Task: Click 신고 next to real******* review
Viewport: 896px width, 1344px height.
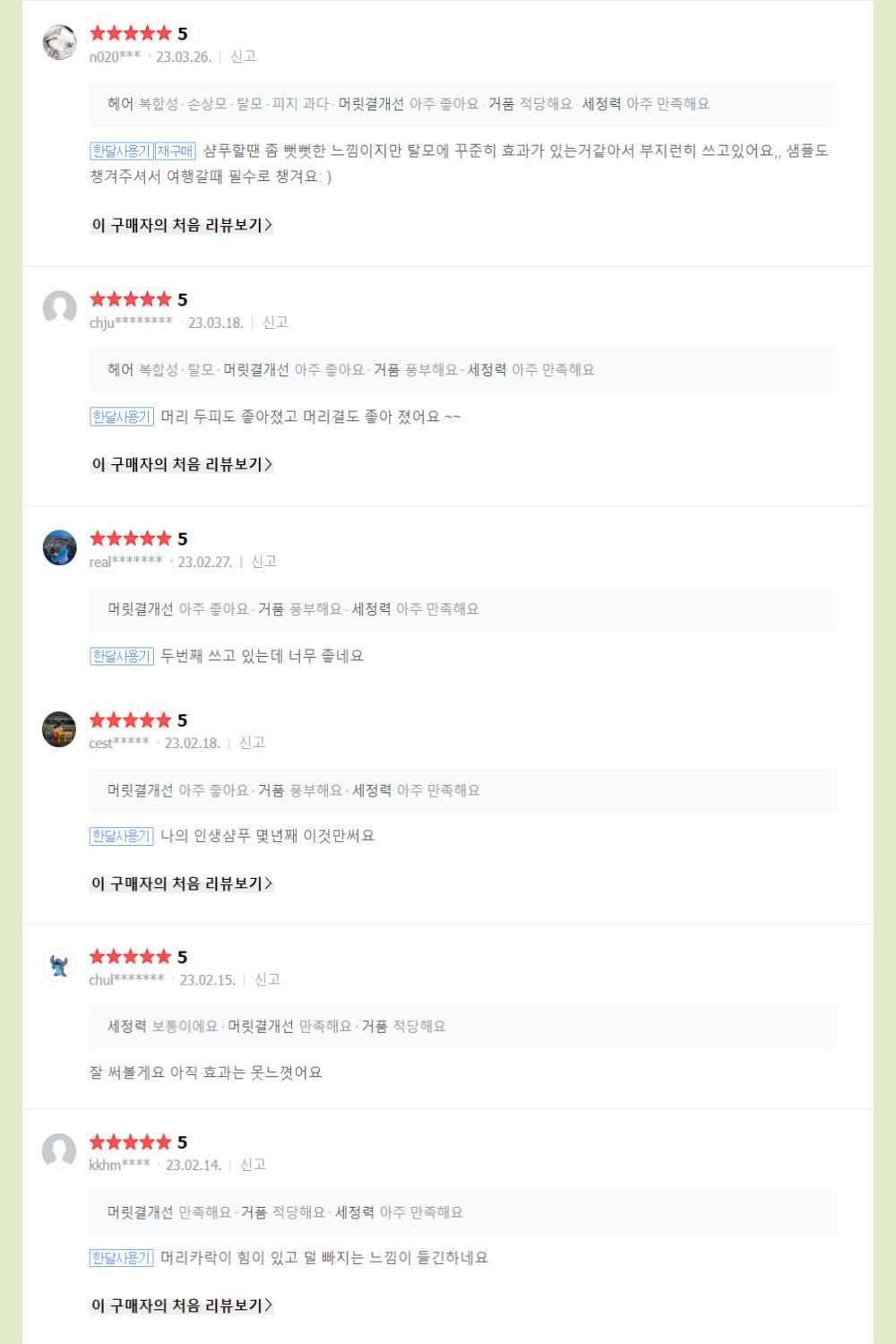Action: click(x=263, y=562)
